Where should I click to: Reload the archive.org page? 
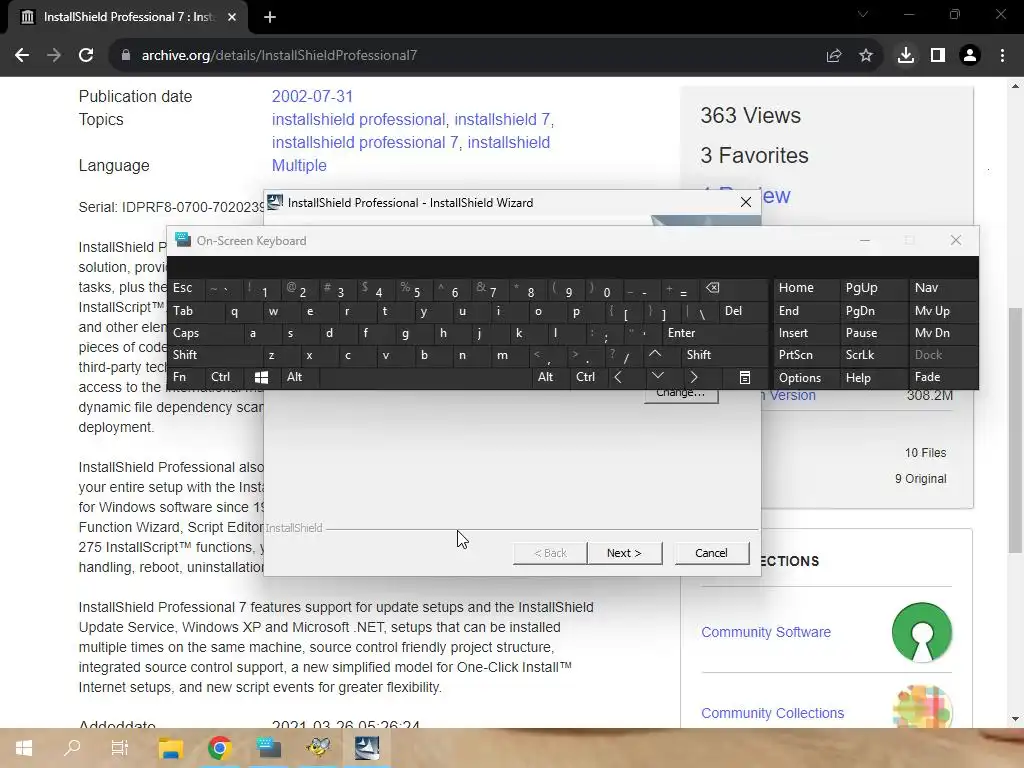(x=86, y=56)
